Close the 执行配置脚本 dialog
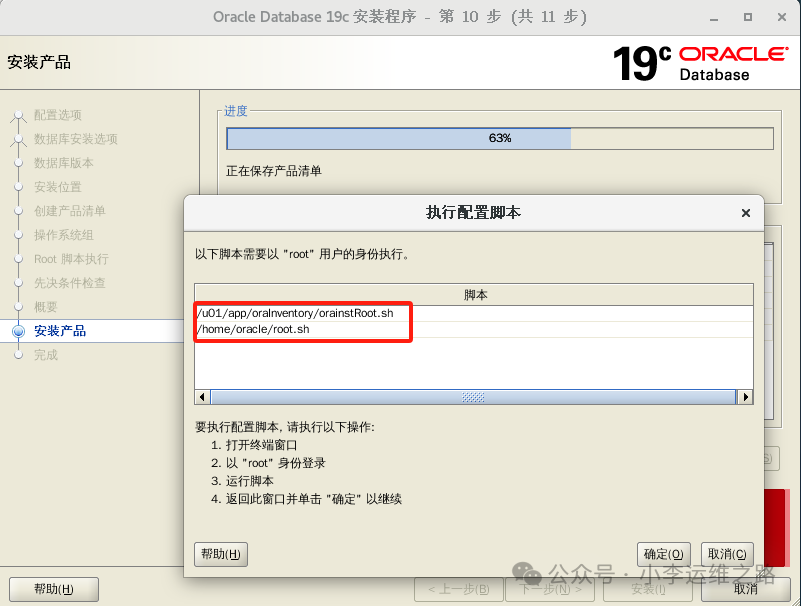801x606 pixels. point(746,213)
